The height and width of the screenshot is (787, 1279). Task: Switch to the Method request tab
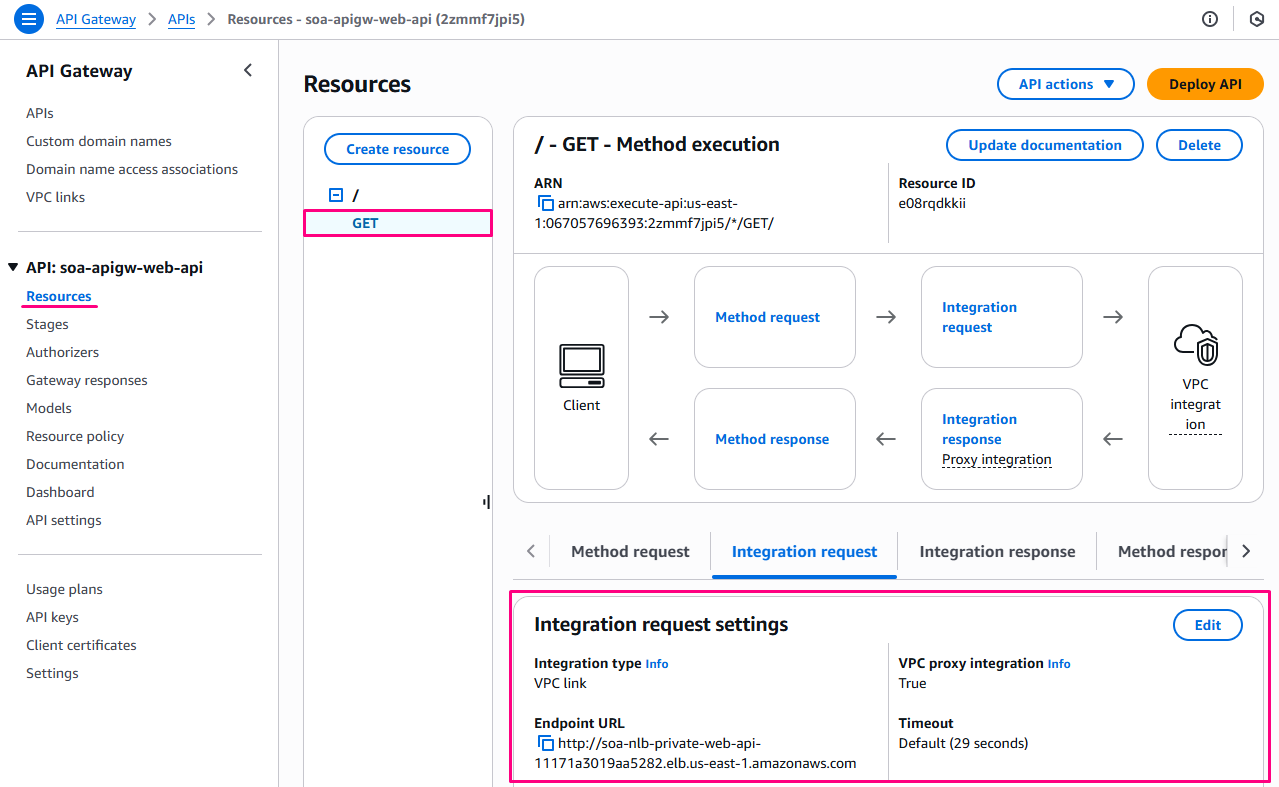pos(630,551)
